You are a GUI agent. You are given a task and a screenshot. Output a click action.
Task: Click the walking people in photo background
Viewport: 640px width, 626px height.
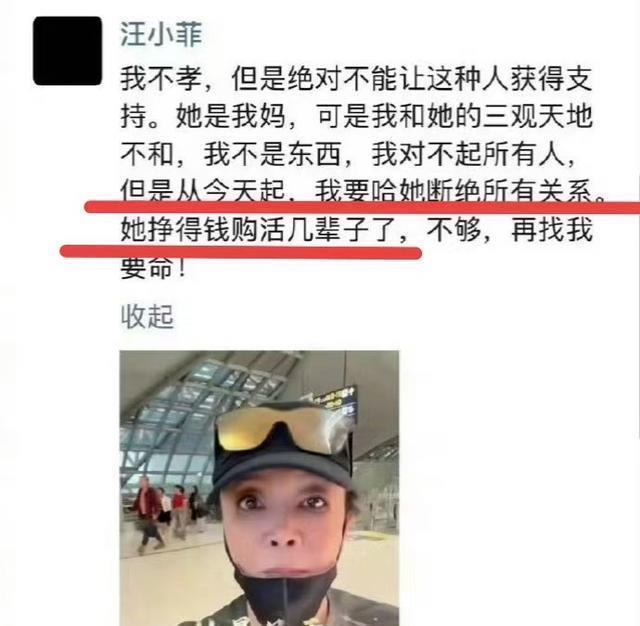(165, 510)
